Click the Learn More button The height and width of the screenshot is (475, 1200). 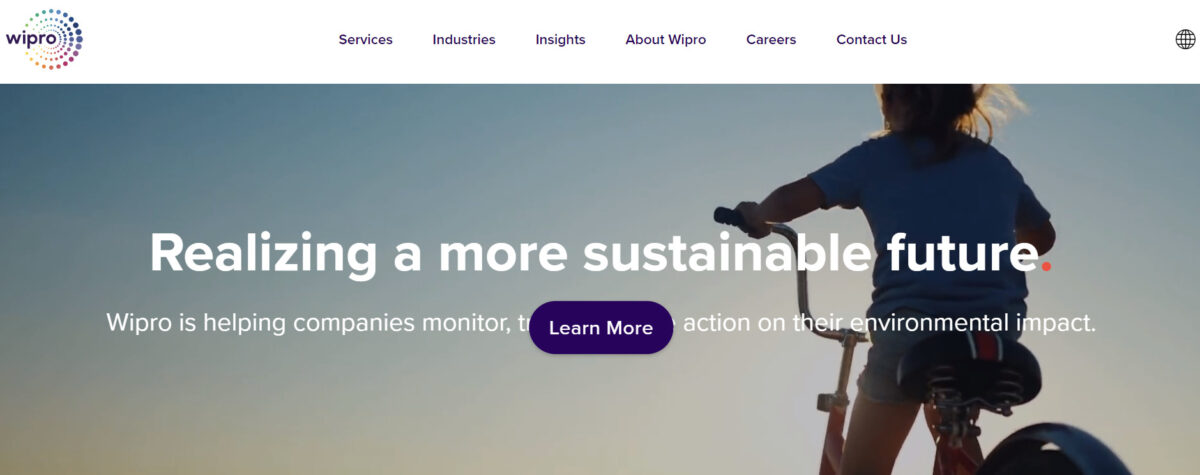point(601,327)
